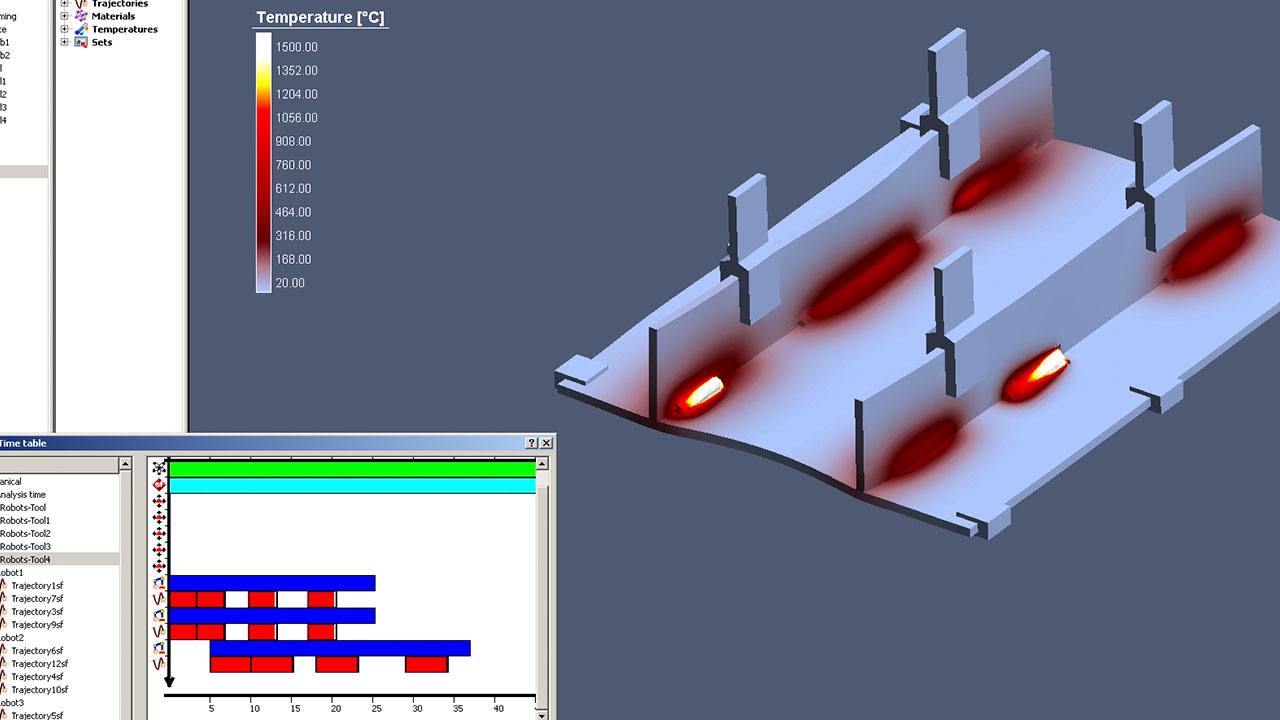The image size is (1280, 720).
Task: Click the cyan analysis time bar
Action: (352, 485)
